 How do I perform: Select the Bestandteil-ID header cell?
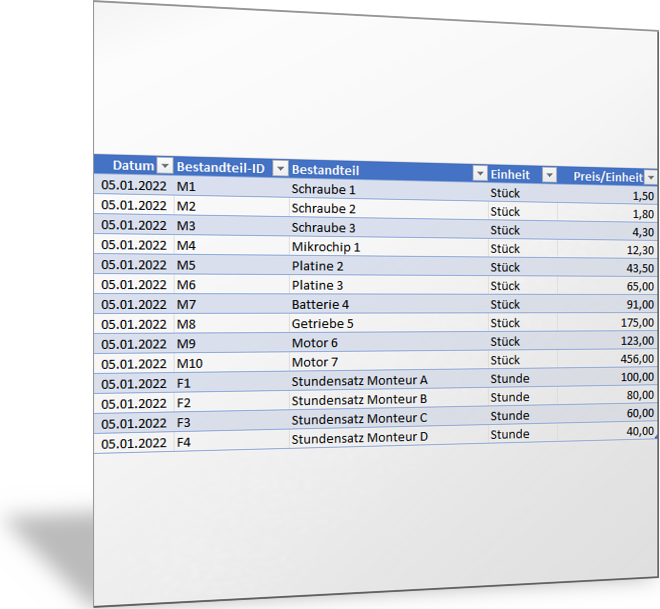point(232,168)
